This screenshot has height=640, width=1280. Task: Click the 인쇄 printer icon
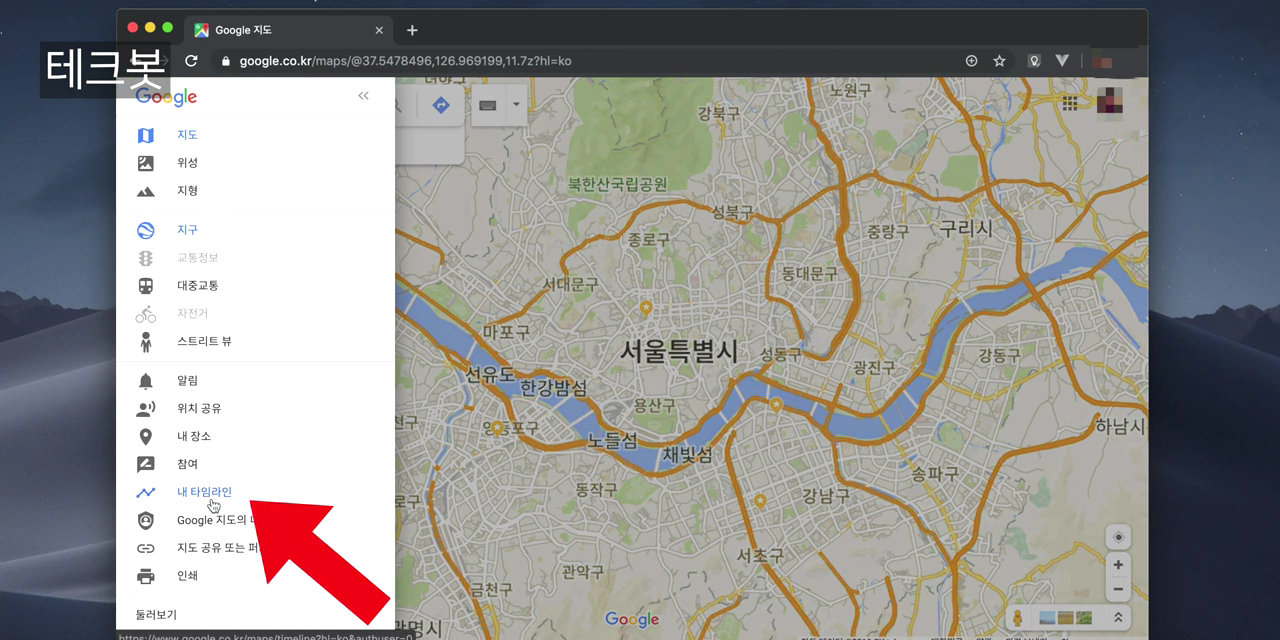146,576
